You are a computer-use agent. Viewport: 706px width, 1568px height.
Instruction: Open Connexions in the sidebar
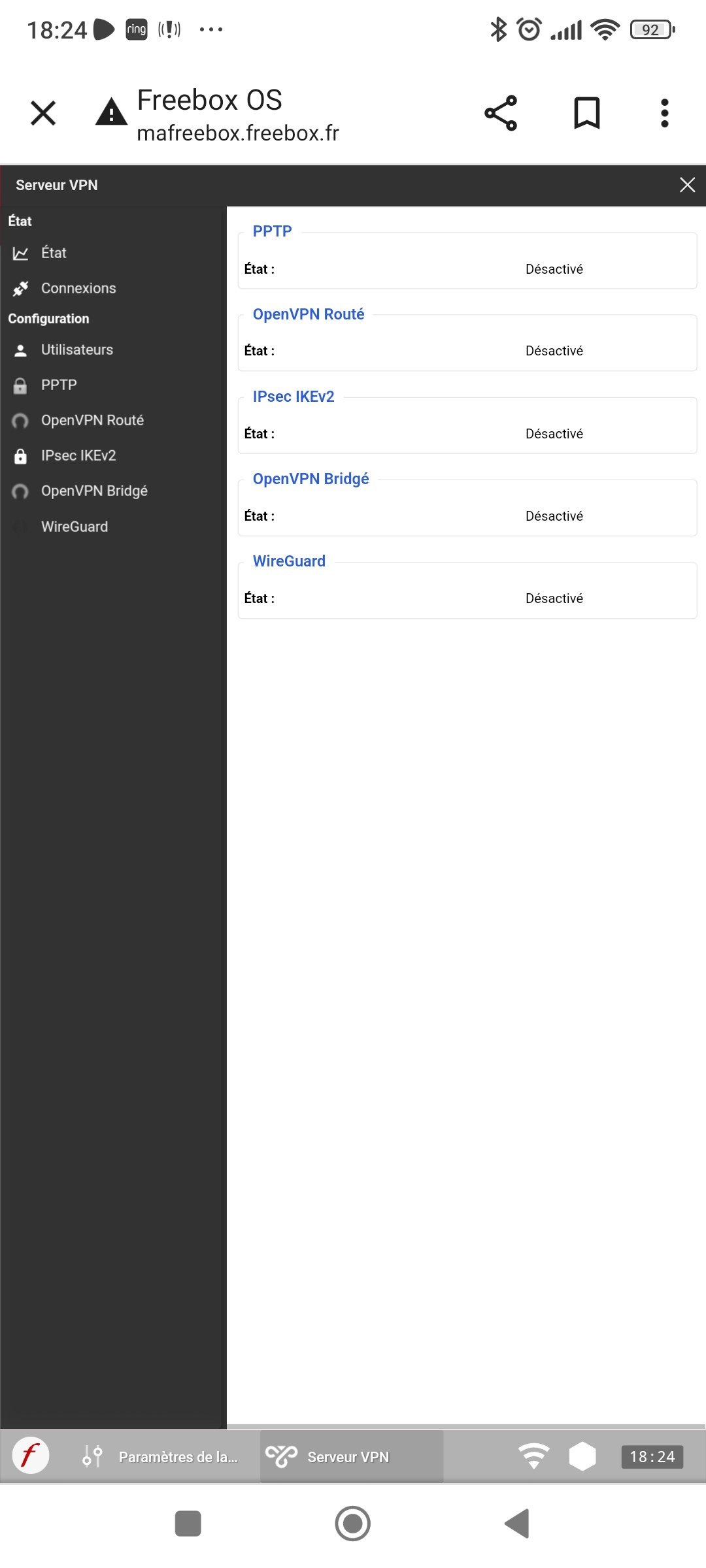78,288
